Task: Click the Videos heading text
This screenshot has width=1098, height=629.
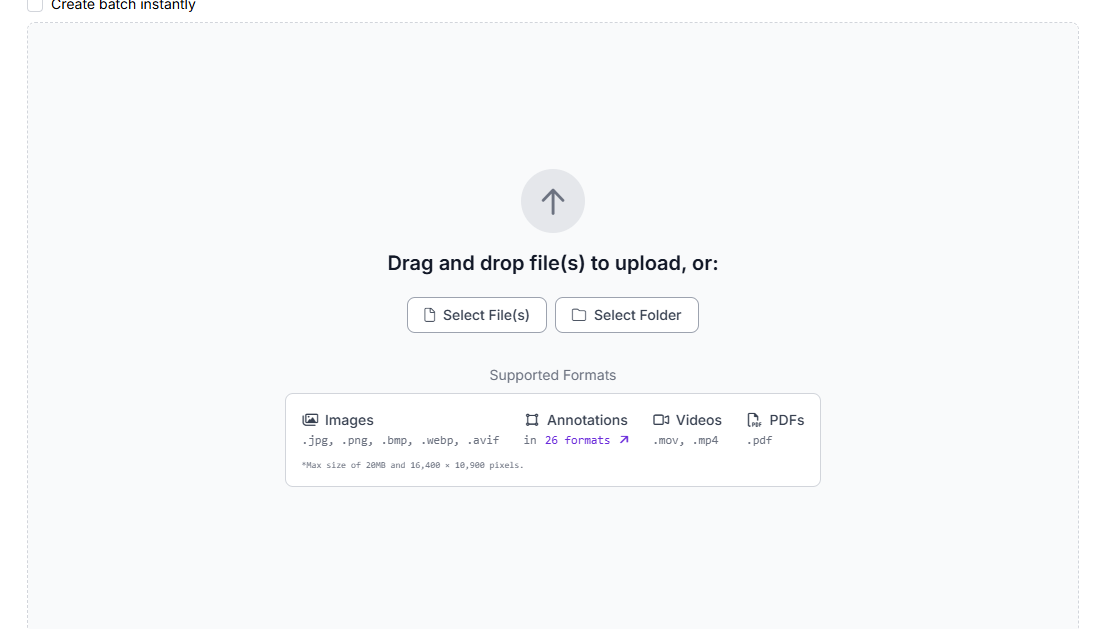Action: pyautogui.click(x=698, y=420)
